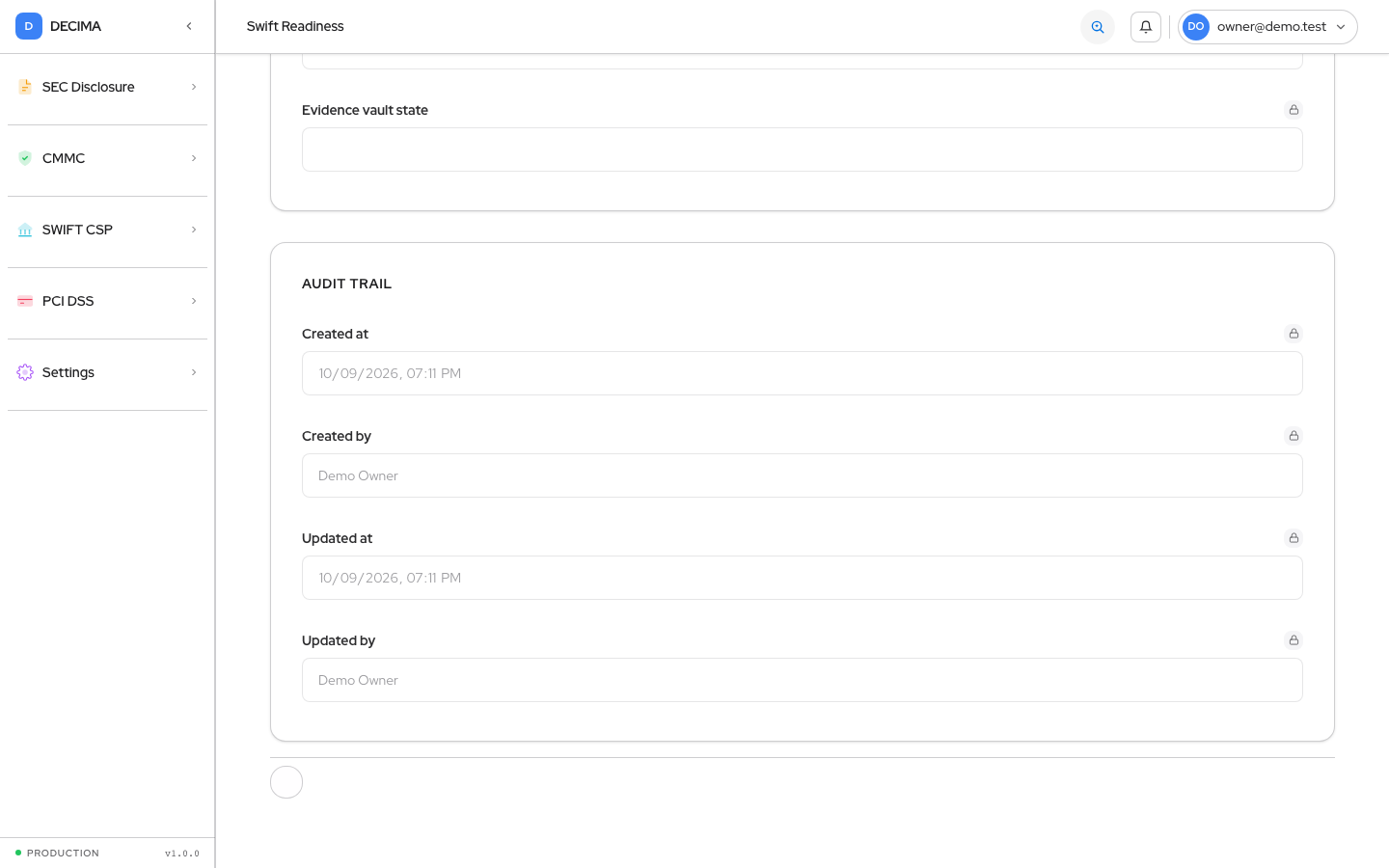Screen dimensions: 1389x868
Task: Click the Swift Readiness page title
Action: pyautogui.click(x=295, y=26)
